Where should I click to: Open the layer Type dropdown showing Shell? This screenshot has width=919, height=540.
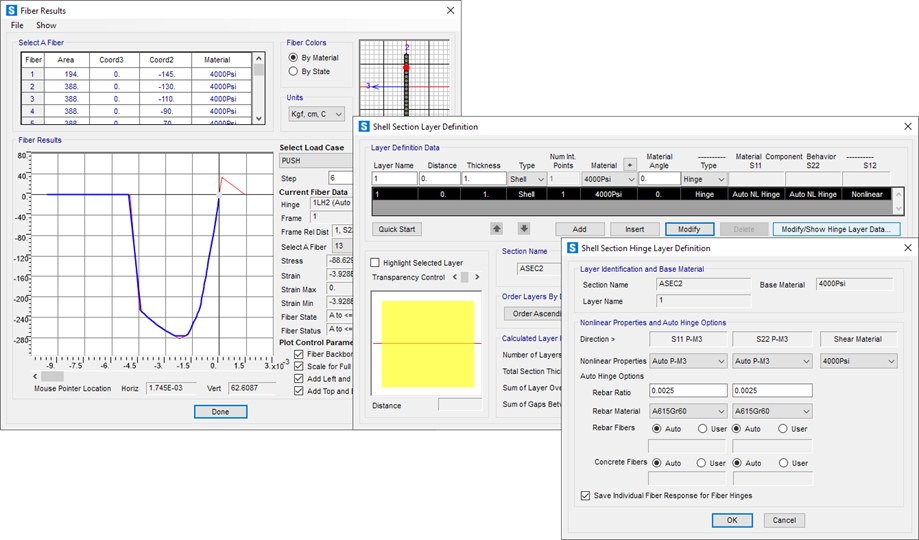click(526, 179)
